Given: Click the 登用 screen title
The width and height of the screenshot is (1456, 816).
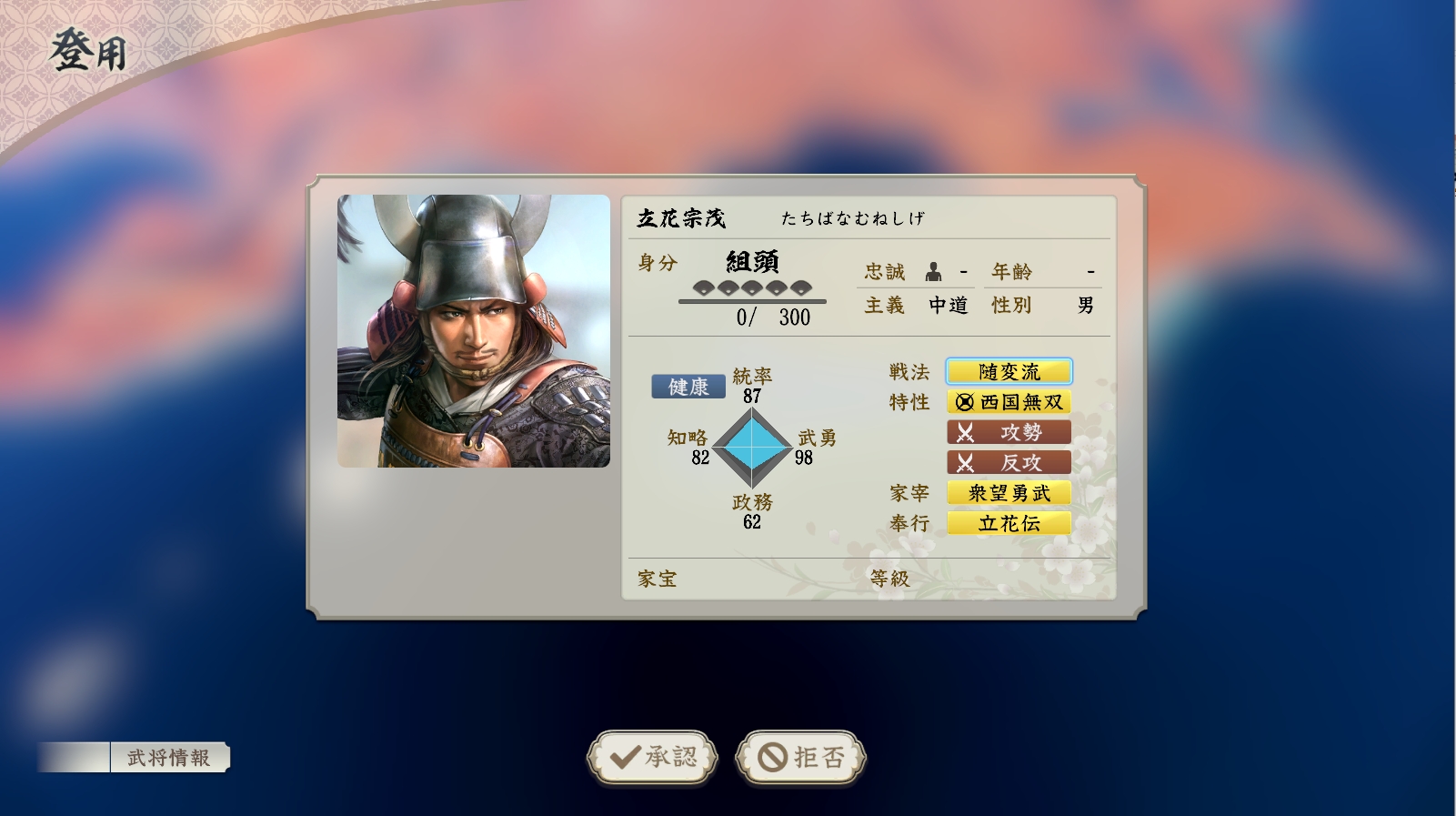Looking at the screenshot, I should [88, 51].
